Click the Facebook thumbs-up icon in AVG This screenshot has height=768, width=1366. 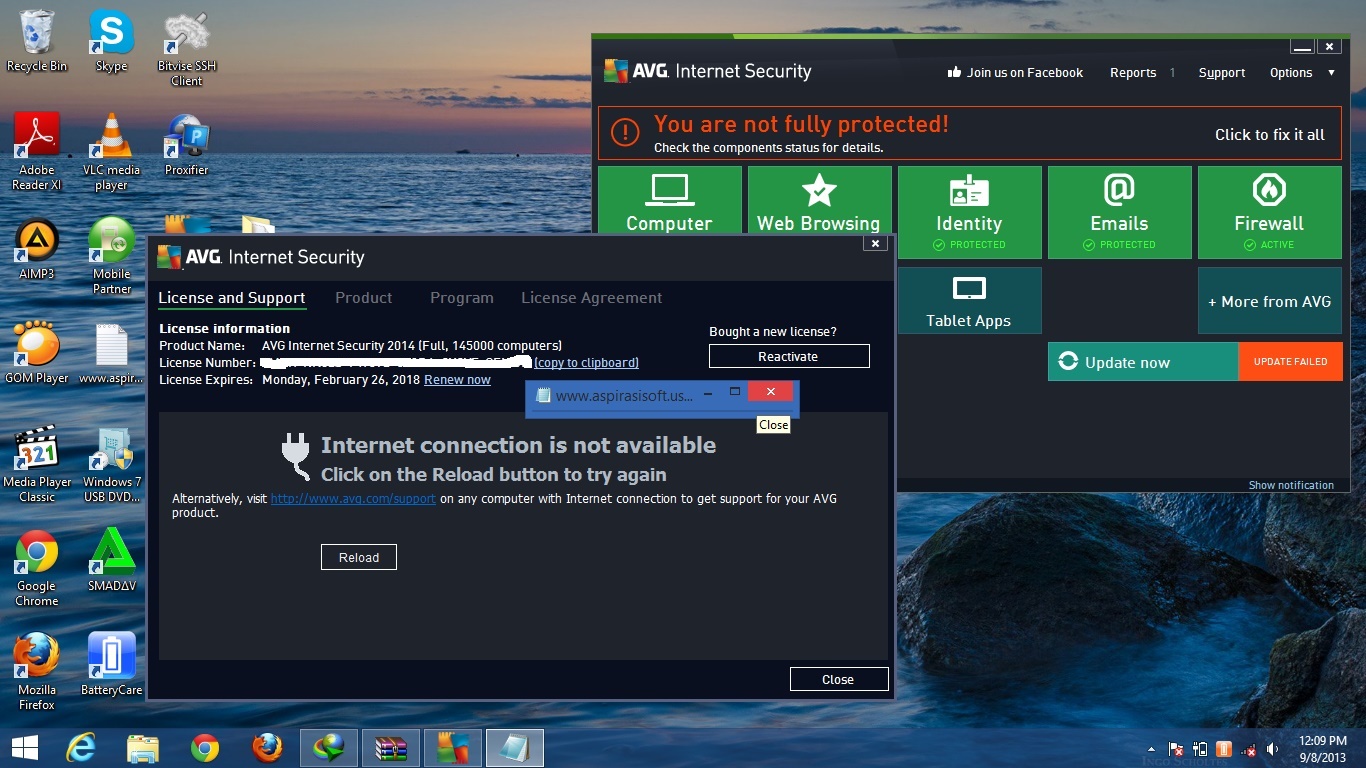click(954, 72)
